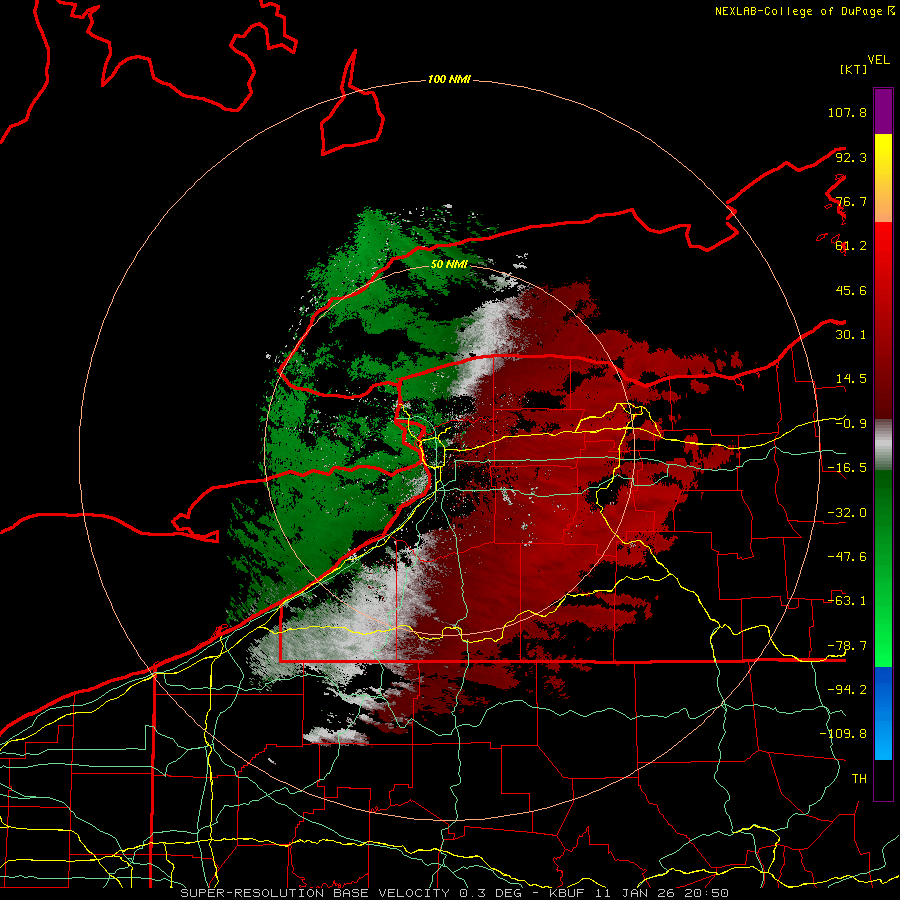Click the TH legend label
Image resolution: width=900 pixels, height=900 pixels.
(x=859, y=779)
